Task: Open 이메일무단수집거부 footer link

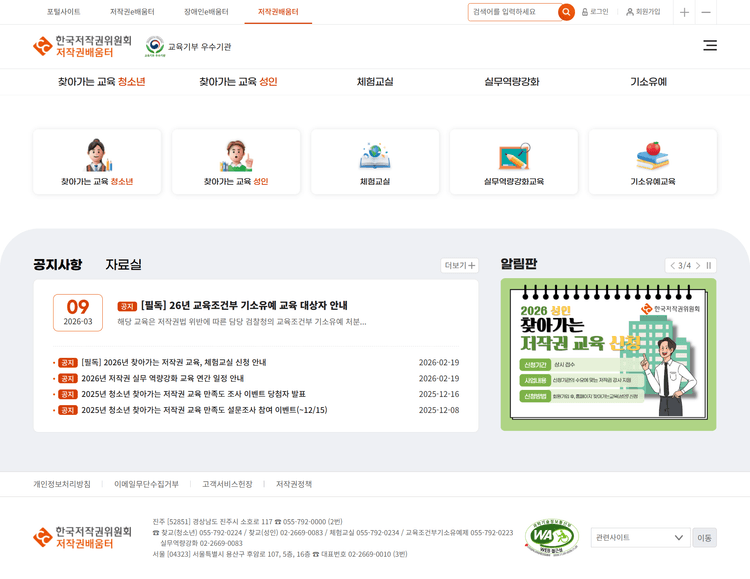Action: point(146,484)
